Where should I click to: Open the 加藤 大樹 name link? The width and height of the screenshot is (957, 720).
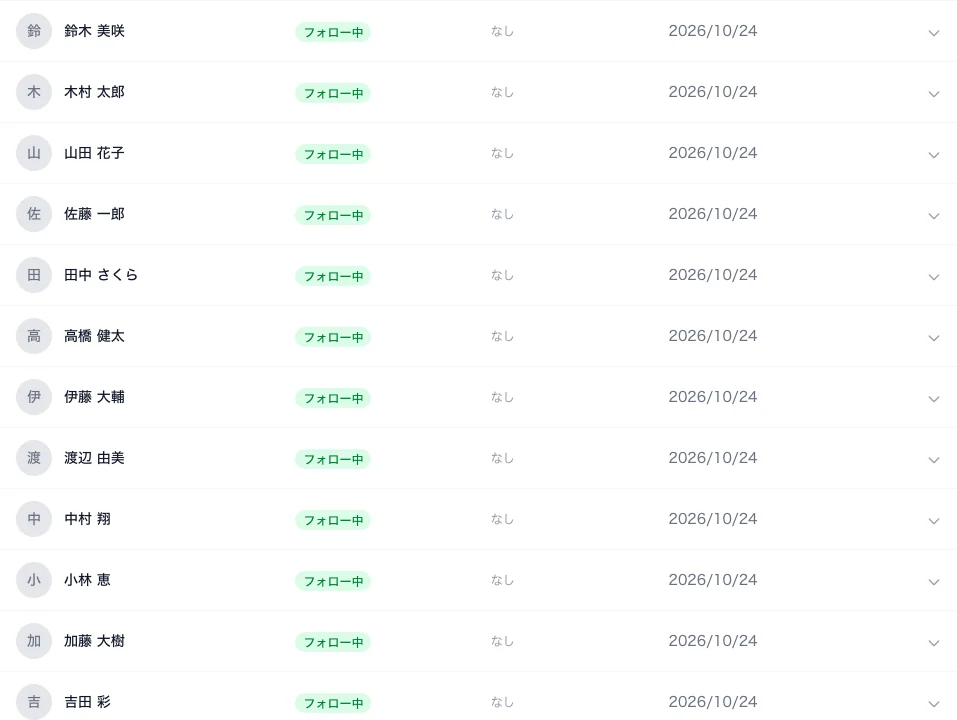95,641
